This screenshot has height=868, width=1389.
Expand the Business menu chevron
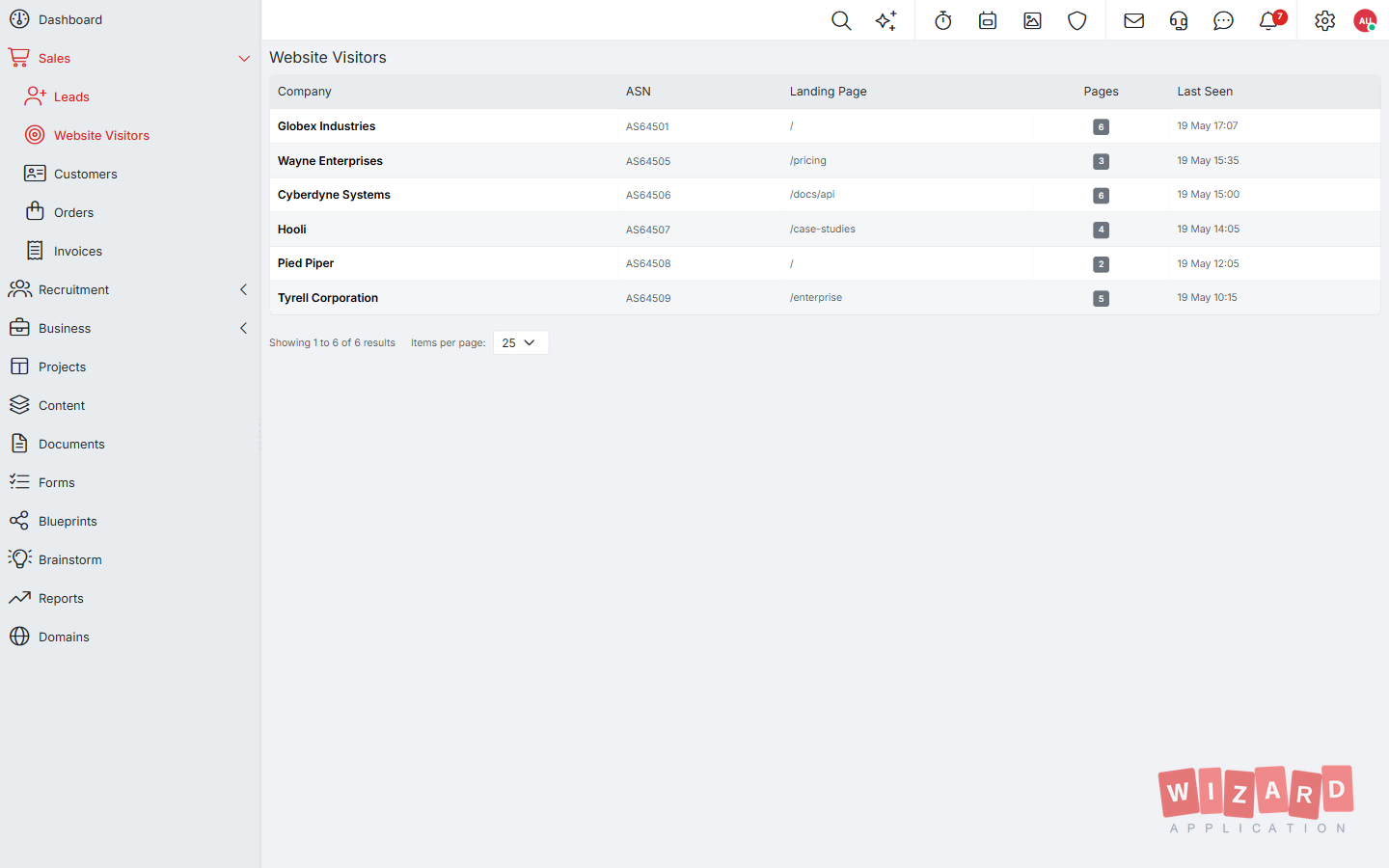[243, 328]
